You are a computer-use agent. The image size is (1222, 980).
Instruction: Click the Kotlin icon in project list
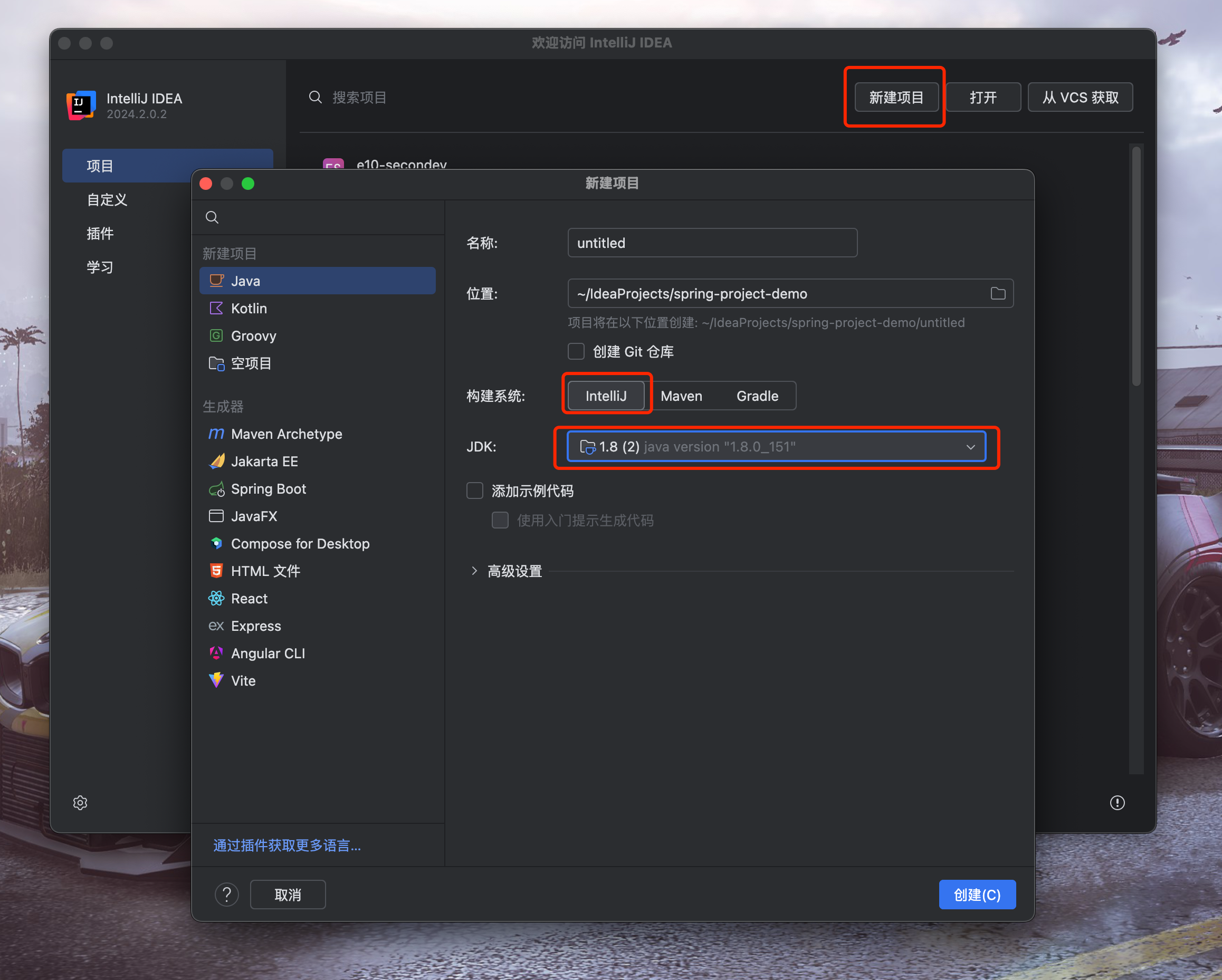216,308
